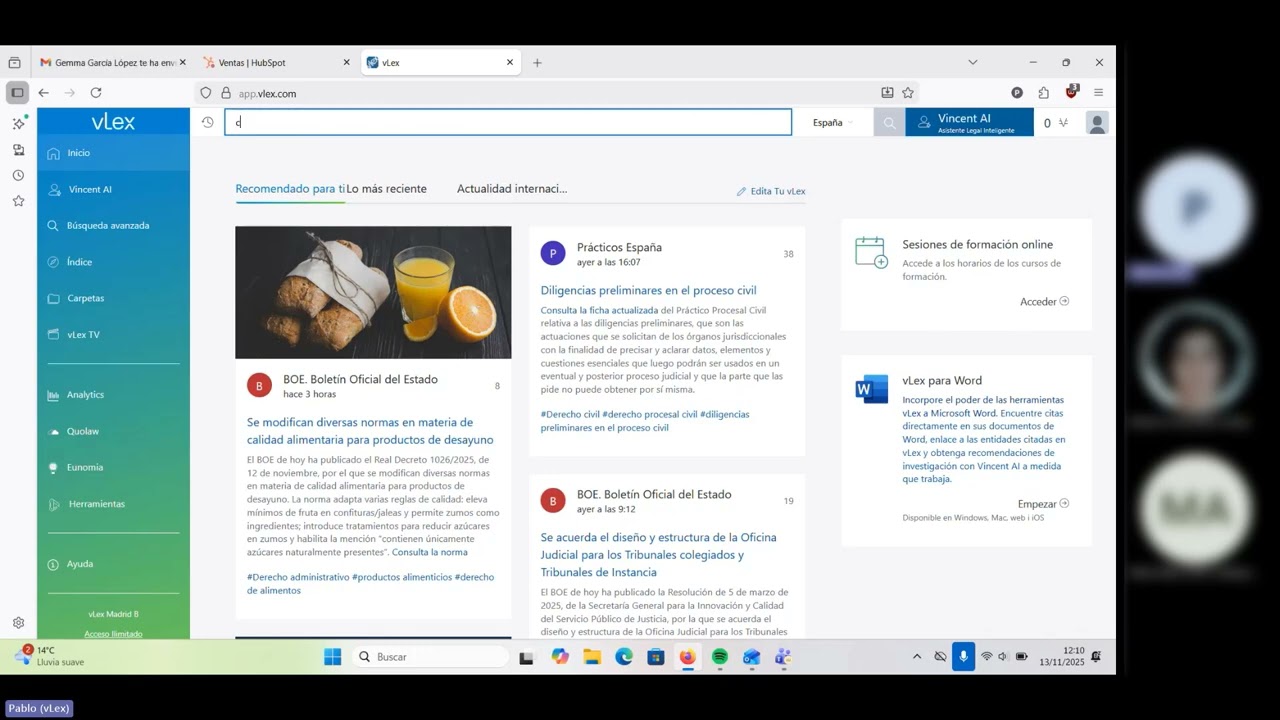This screenshot has width=1280, height=720.
Task: Click Empezar for vLex para Word
Action: [x=1043, y=504]
